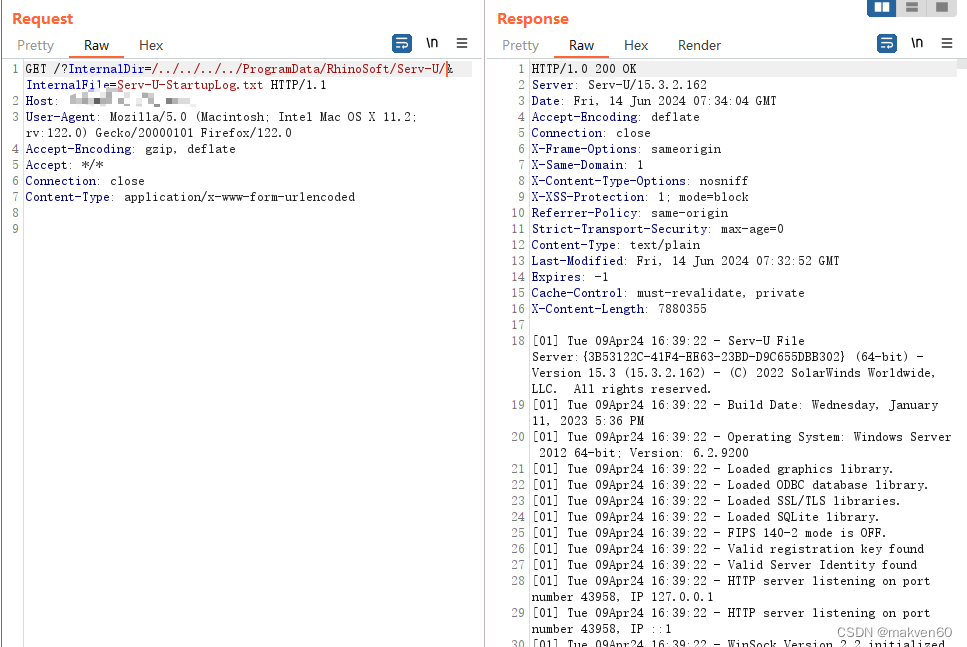This screenshot has width=967, height=647.
Task: Click the X-Frame-Options: sameorigin header
Action: pos(626,149)
